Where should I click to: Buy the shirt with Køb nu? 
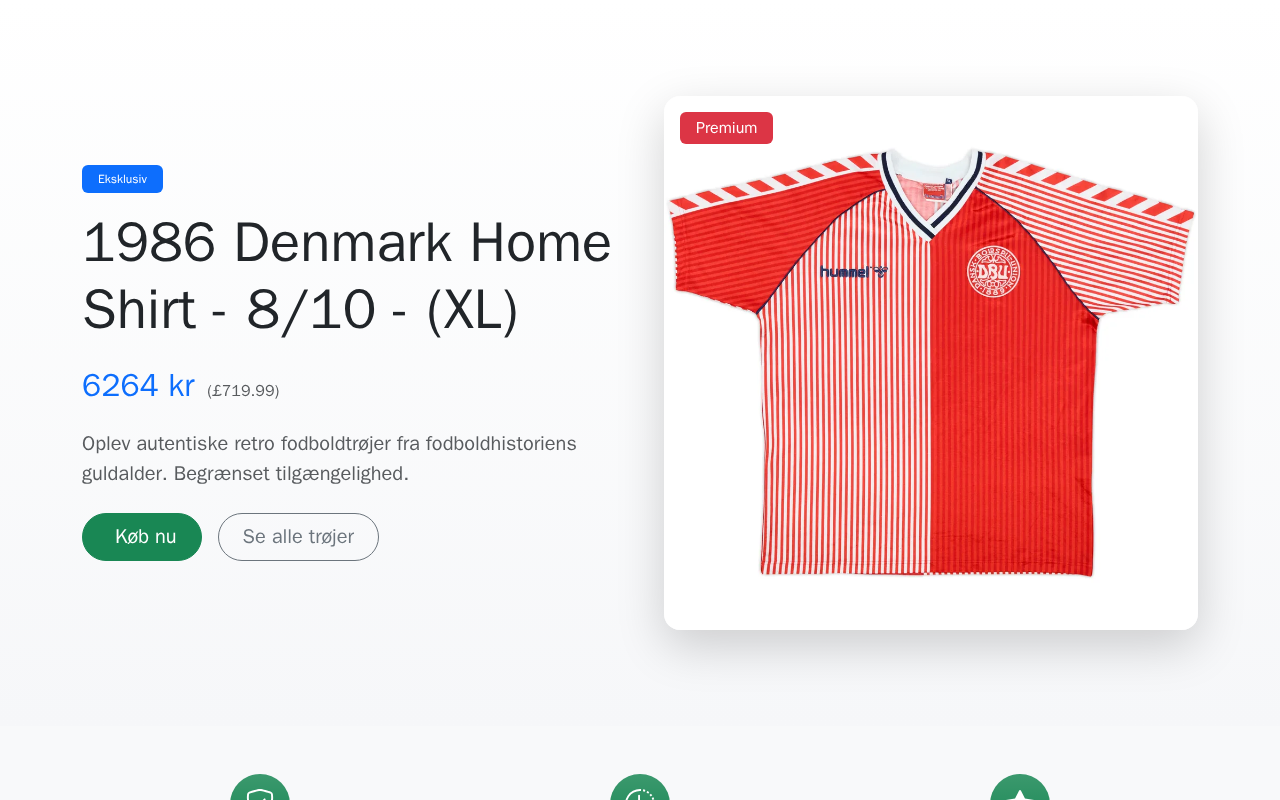[142, 537]
